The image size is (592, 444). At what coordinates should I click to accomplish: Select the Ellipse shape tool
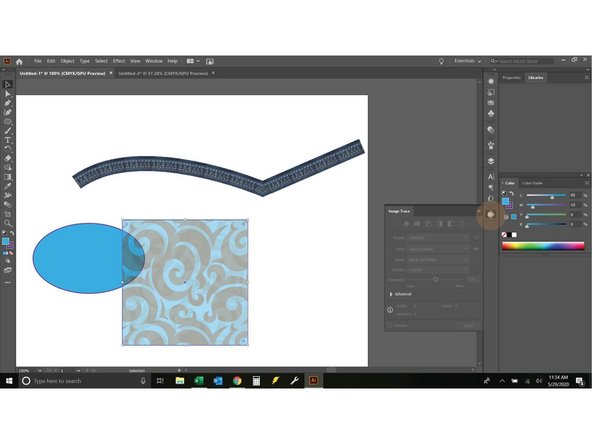click(8, 121)
